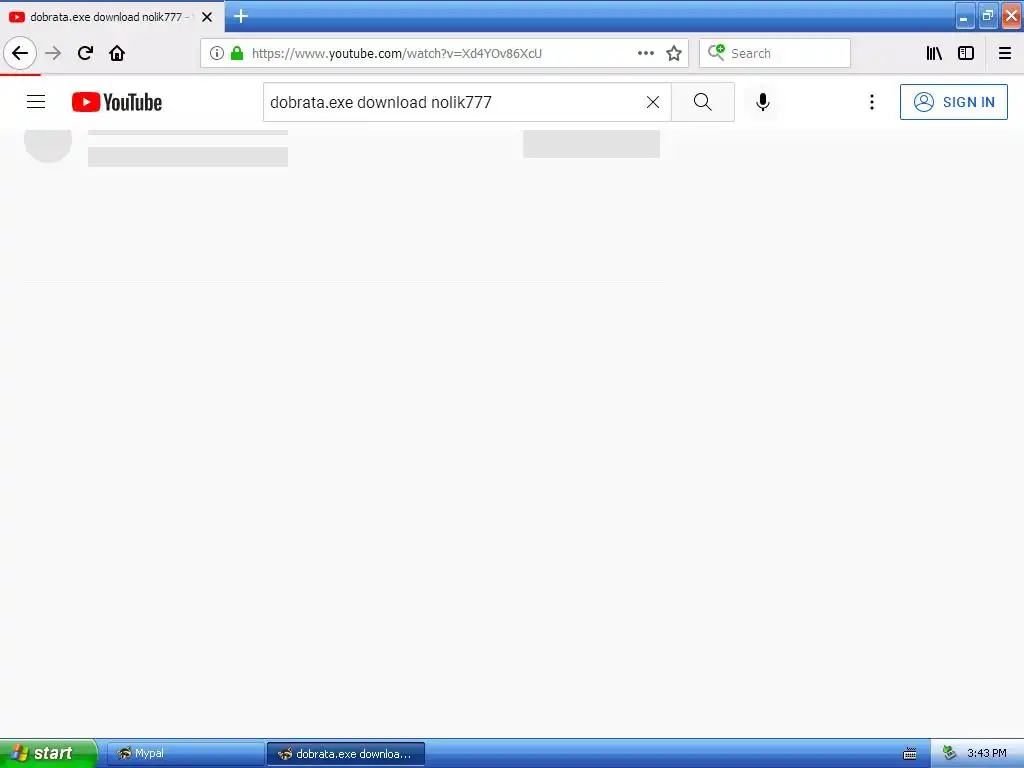The image size is (1024, 768).
Task: Open page actions three-dot menu in address bar
Action: click(x=646, y=53)
